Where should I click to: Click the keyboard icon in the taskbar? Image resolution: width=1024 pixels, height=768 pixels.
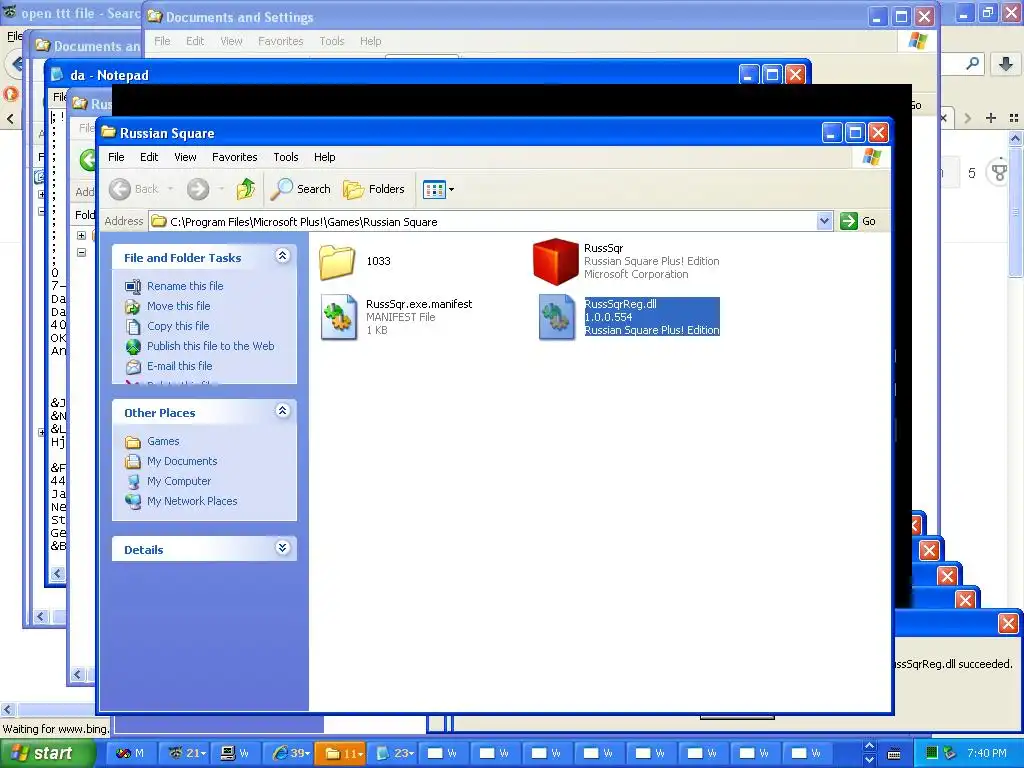(x=893, y=754)
